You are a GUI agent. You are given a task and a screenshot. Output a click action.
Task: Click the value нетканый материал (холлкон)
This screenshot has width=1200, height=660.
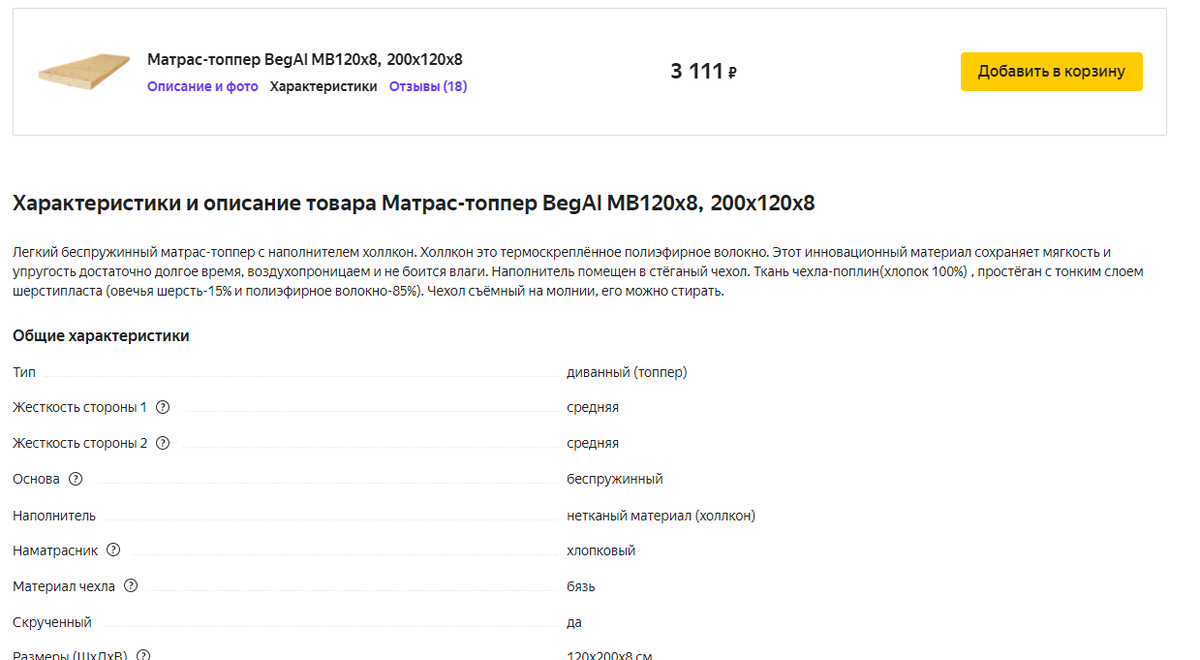click(x=661, y=515)
